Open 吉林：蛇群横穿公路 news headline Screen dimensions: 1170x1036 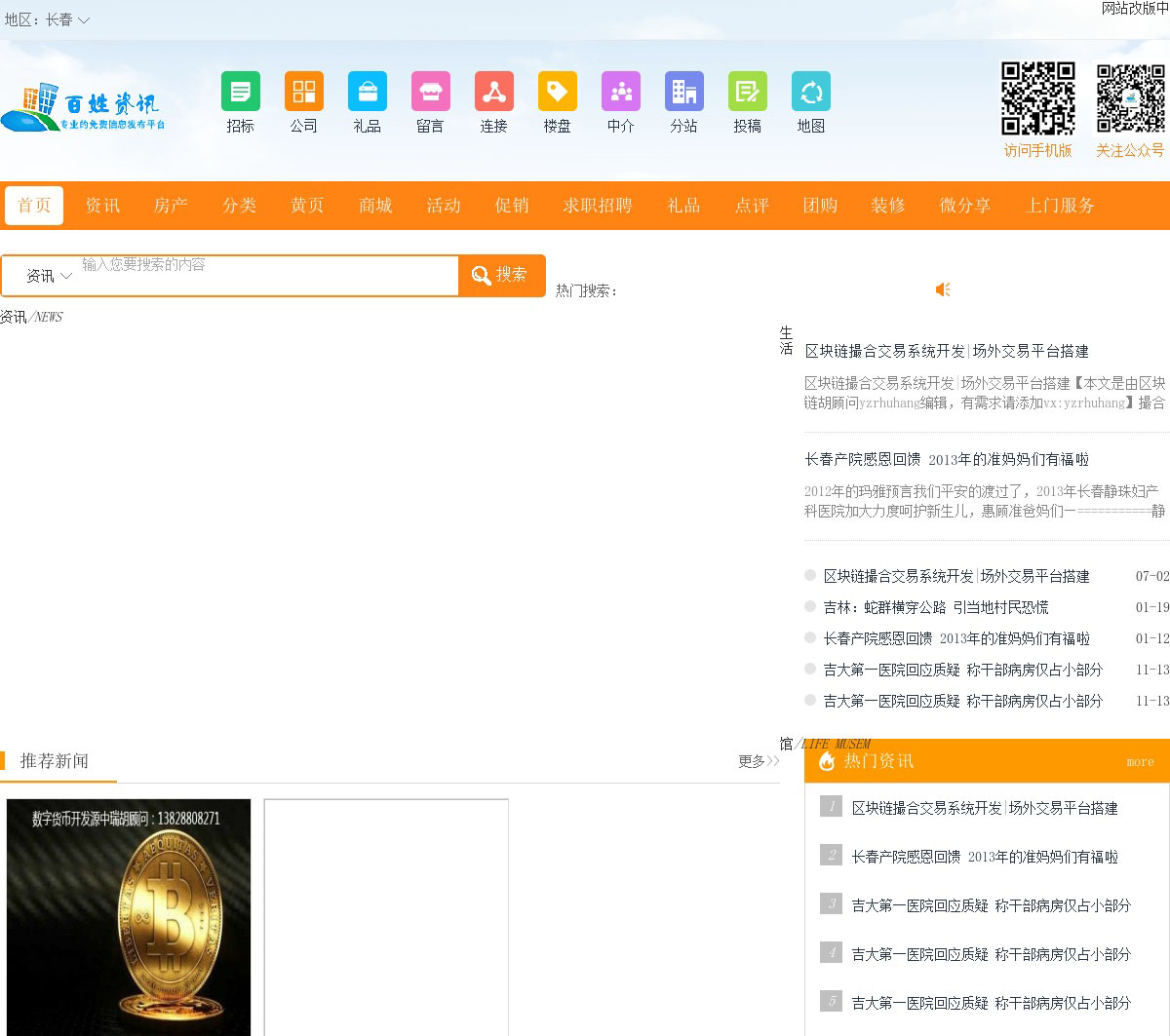click(x=935, y=607)
